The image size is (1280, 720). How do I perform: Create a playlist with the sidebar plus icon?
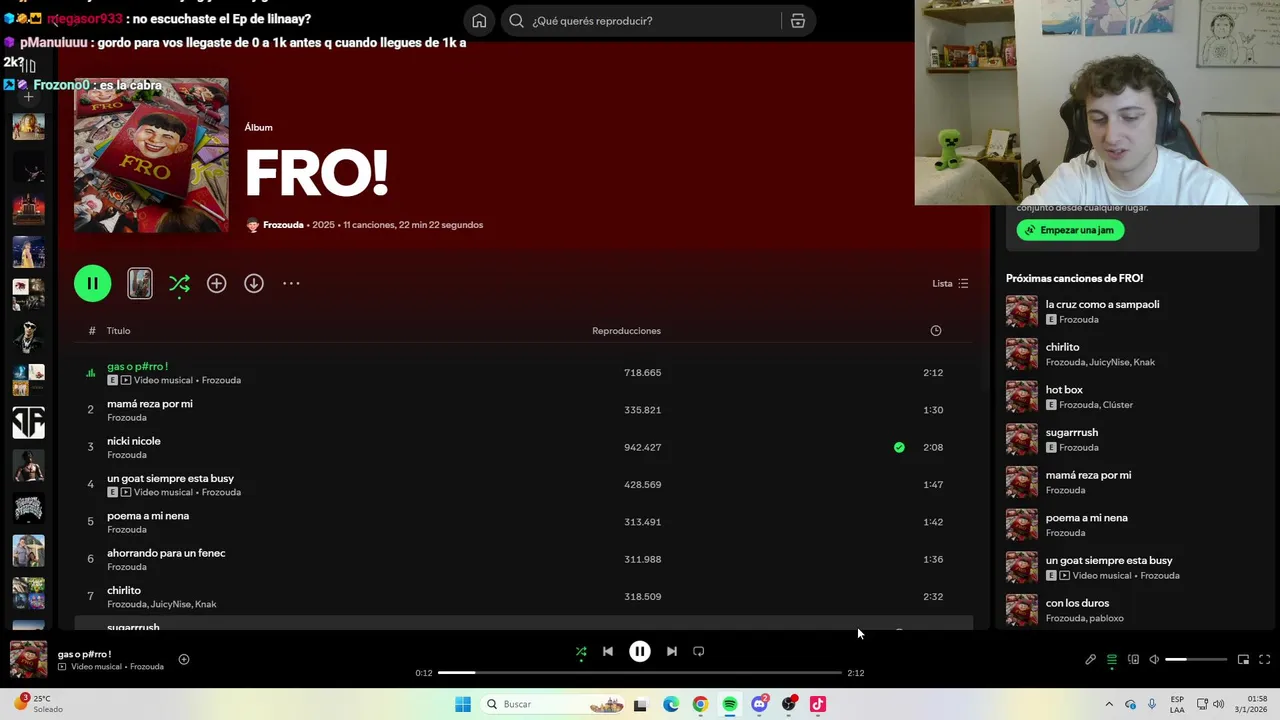pyautogui.click(x=28, y=97)
